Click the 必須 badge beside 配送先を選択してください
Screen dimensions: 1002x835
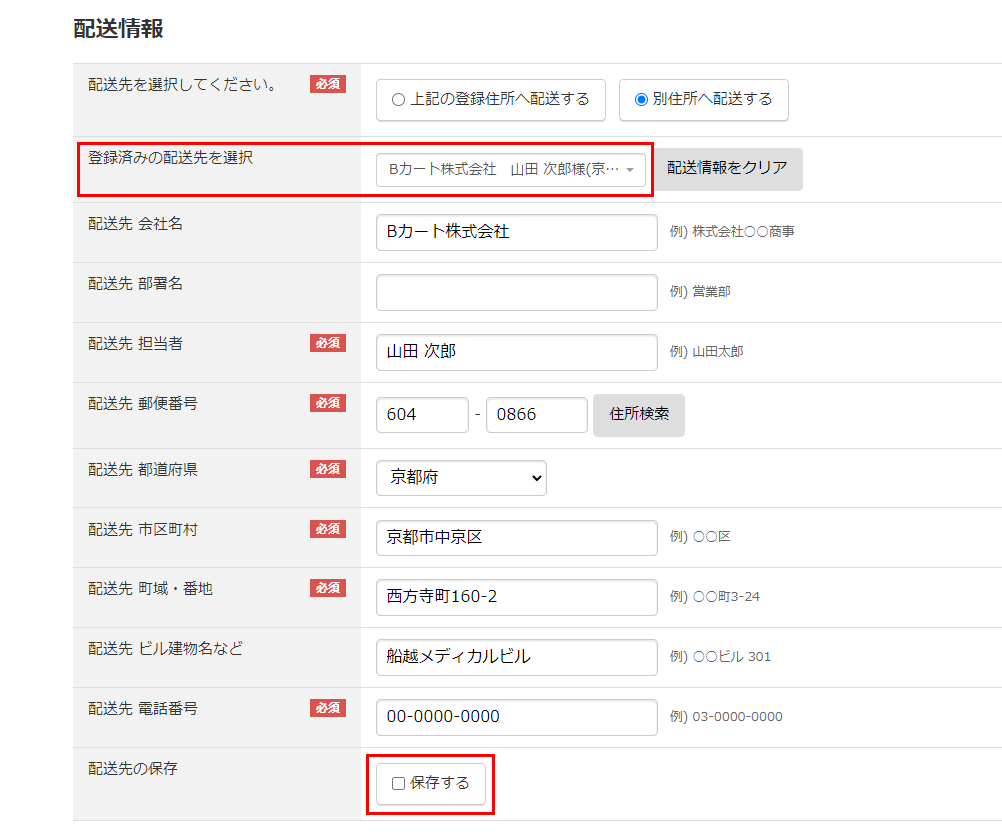click(328, 84)
